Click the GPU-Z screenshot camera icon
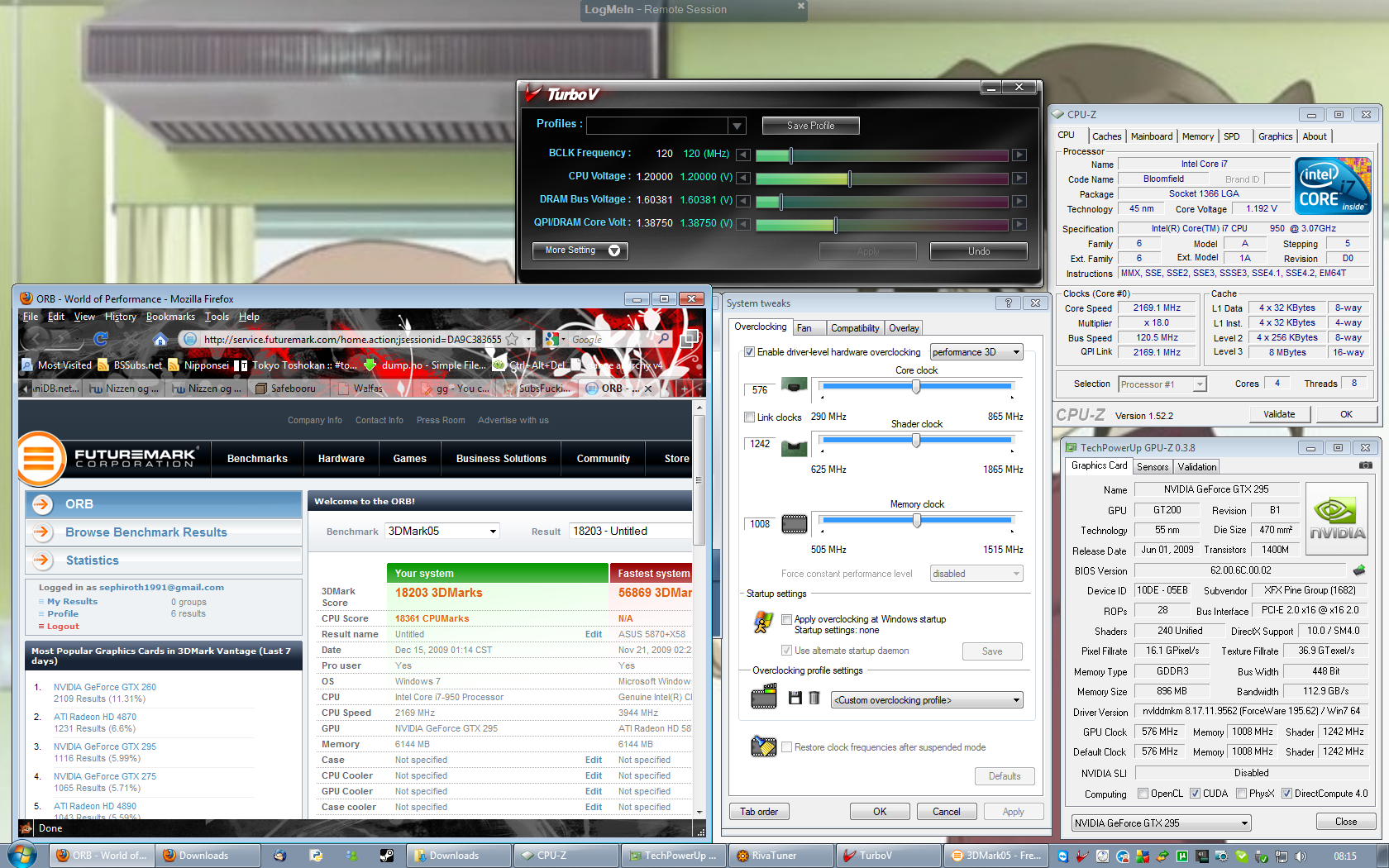1389x868 pixels. point(1365,466)
